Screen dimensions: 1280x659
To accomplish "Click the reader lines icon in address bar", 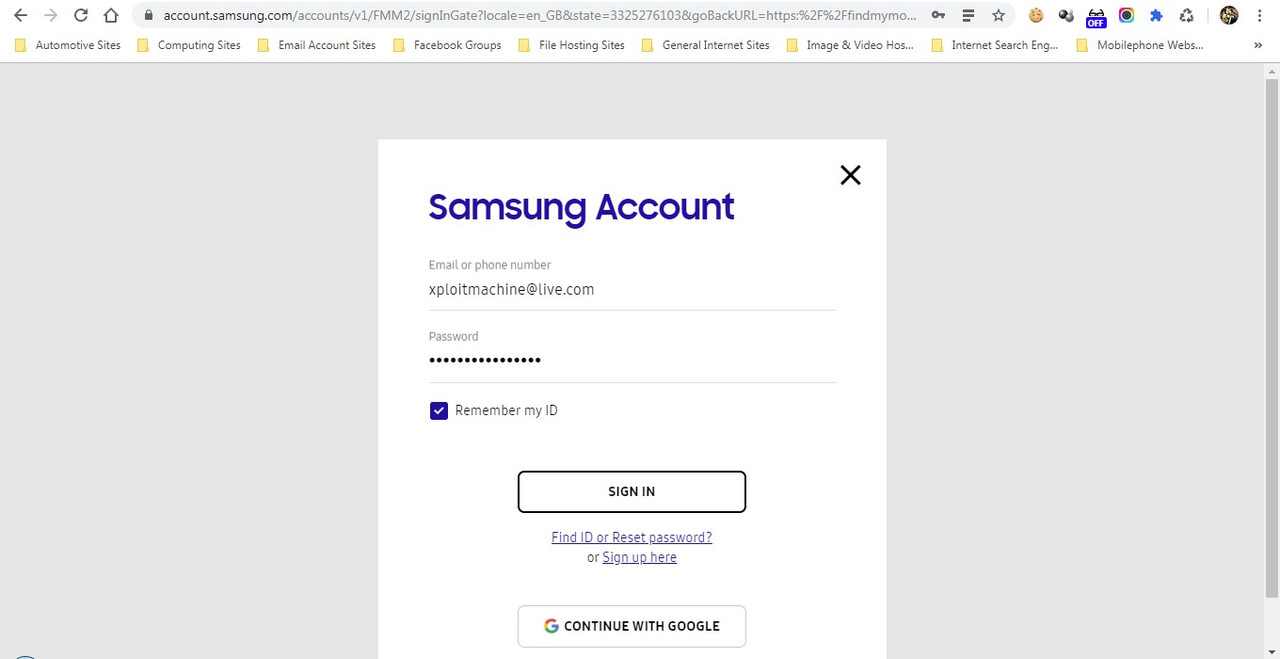I will (968, 16).
